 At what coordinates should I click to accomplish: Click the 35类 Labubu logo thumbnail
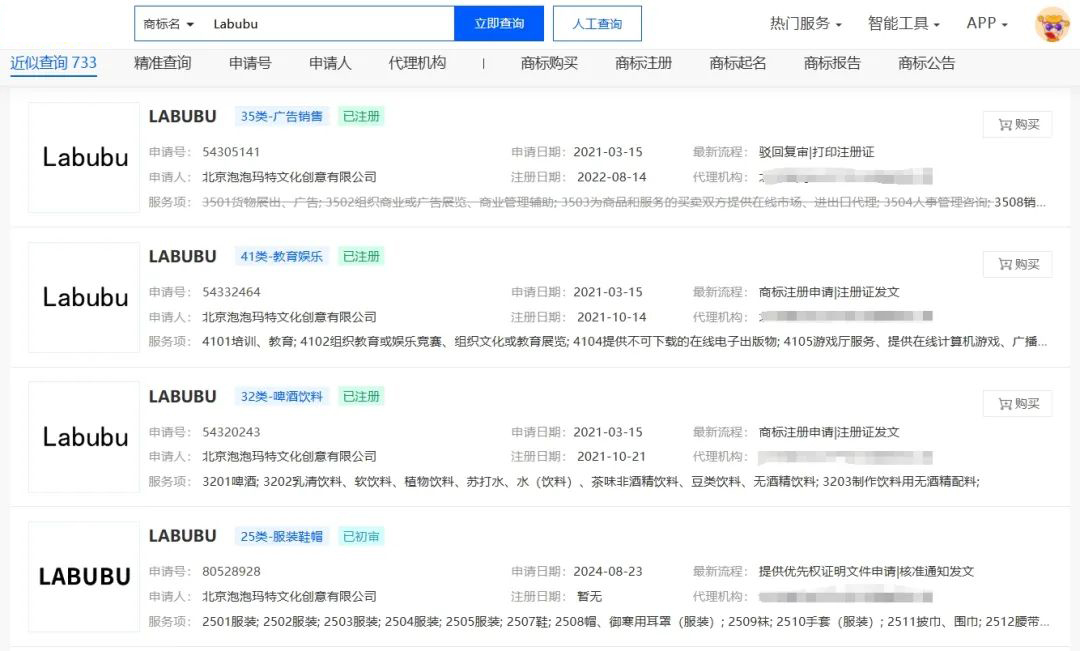(x=85, y=157)
